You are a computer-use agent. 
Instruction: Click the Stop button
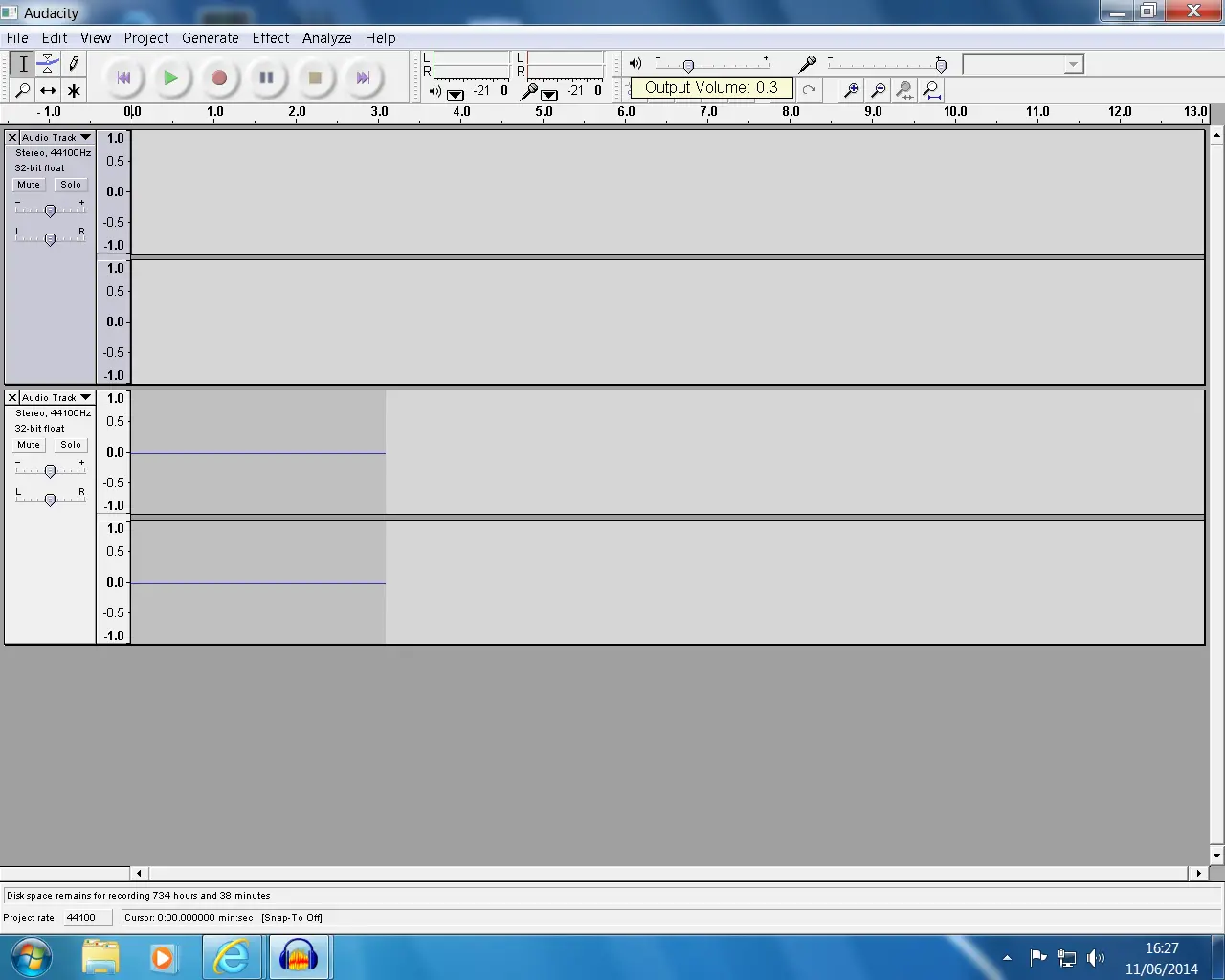pyautogui.click(x=315, y=78)
